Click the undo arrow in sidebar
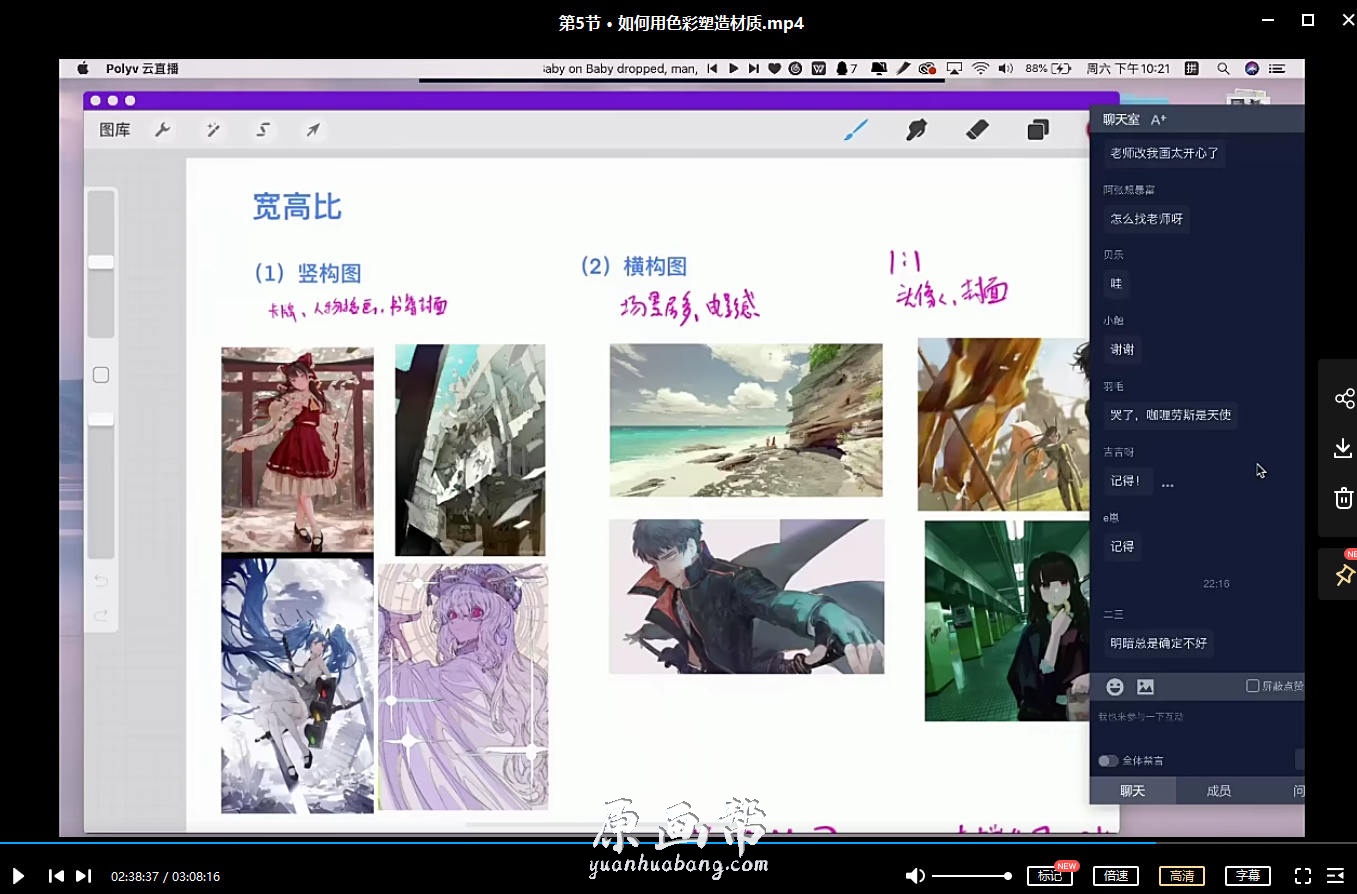This screenshot has width=1357, height=894. point(101,581)
